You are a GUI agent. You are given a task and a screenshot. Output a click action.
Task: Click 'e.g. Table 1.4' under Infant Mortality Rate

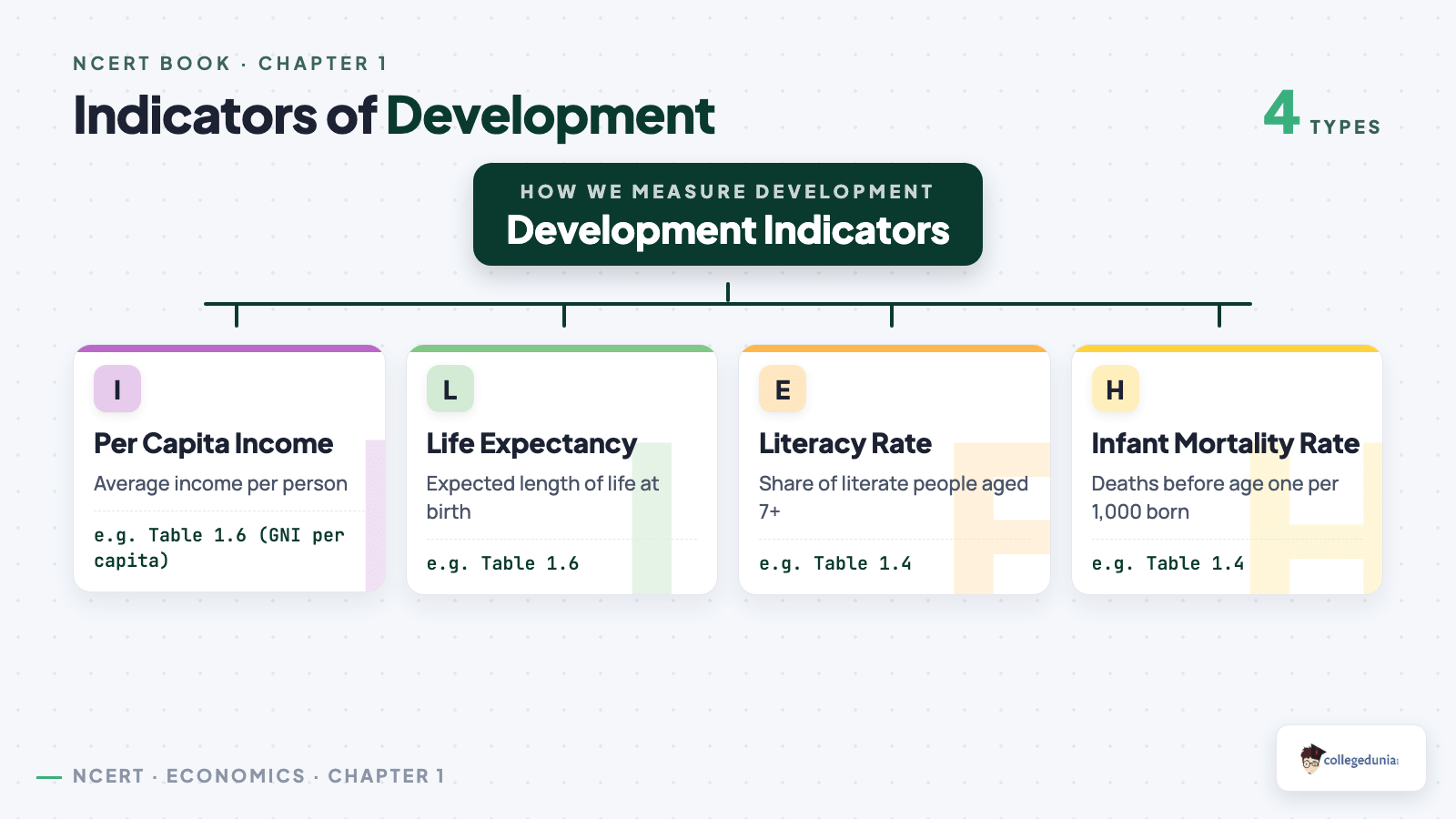(x=1168, y=563)
